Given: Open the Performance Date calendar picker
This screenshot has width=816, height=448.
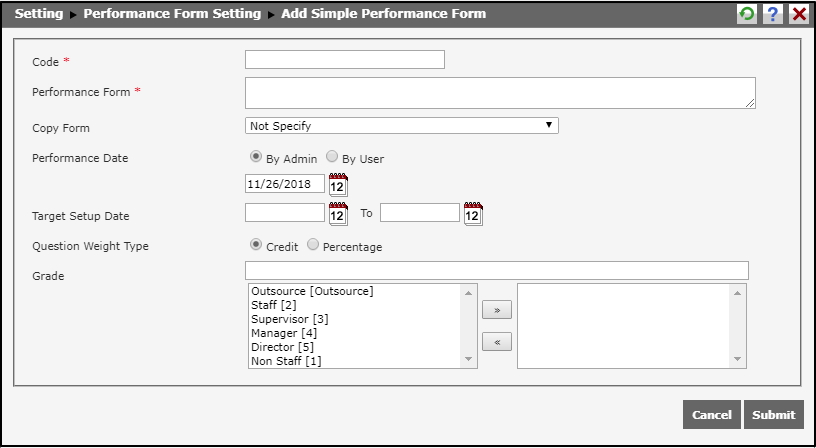Looking at the screenshot, I should tap(338, 185).
